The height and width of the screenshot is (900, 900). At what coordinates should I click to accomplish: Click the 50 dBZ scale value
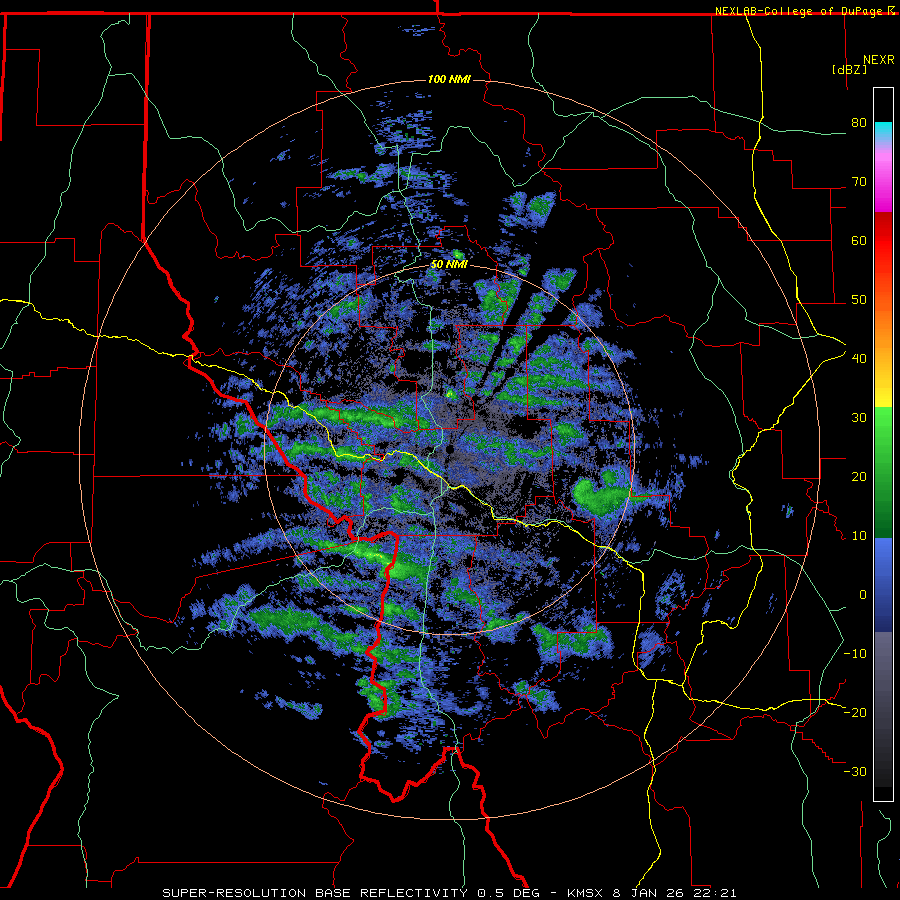859,300
